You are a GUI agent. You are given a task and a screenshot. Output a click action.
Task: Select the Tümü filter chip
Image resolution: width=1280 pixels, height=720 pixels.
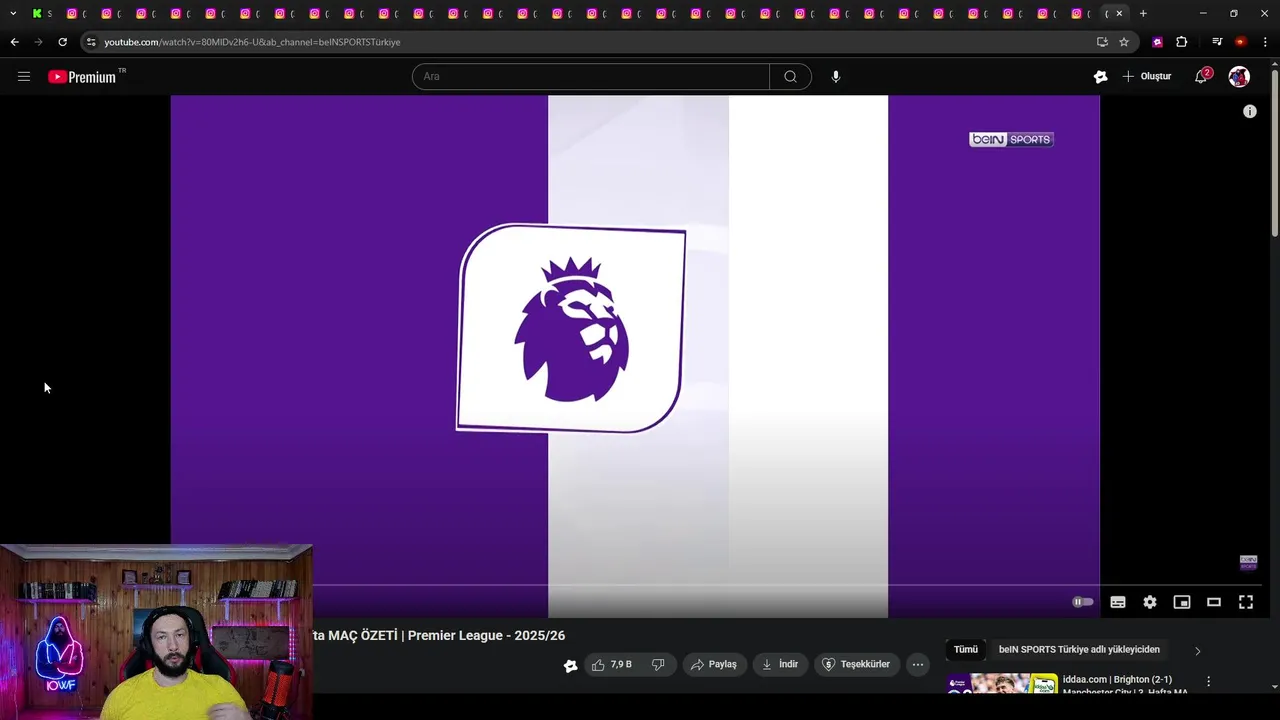tap(966, 650)
